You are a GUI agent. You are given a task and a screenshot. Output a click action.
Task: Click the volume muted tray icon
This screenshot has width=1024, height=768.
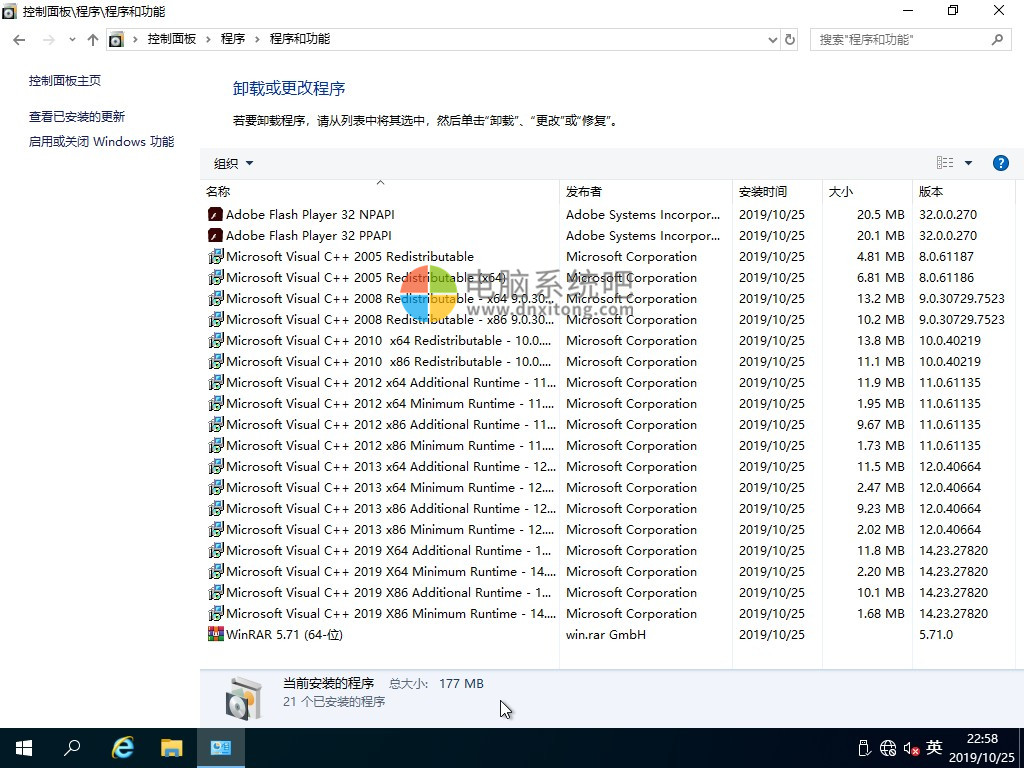[910, 748]
